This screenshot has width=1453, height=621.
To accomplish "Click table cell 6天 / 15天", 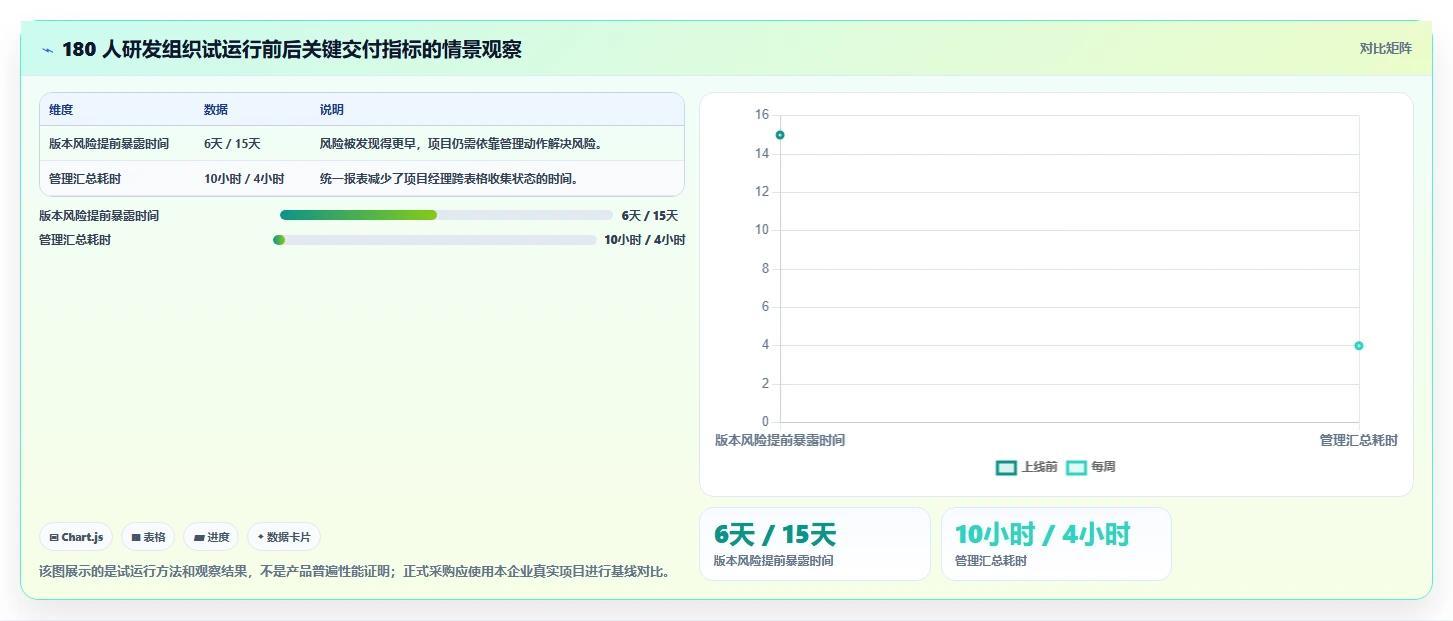I will tap(232, 144).
